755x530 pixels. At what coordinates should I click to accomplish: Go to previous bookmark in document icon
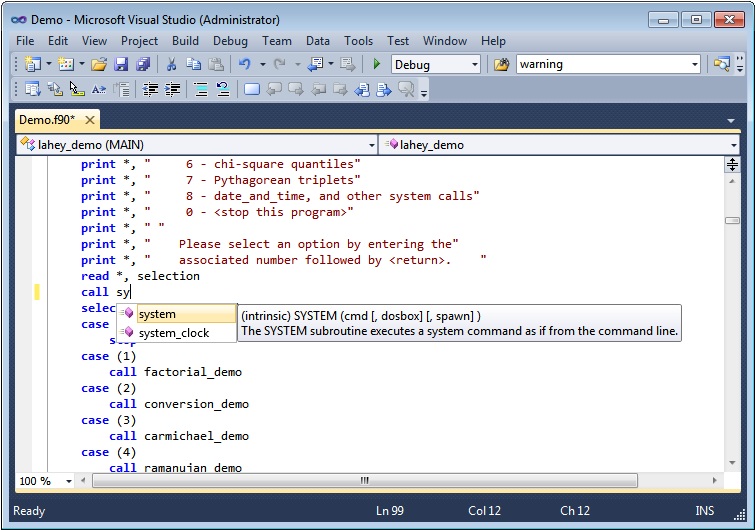coord(362,90)
